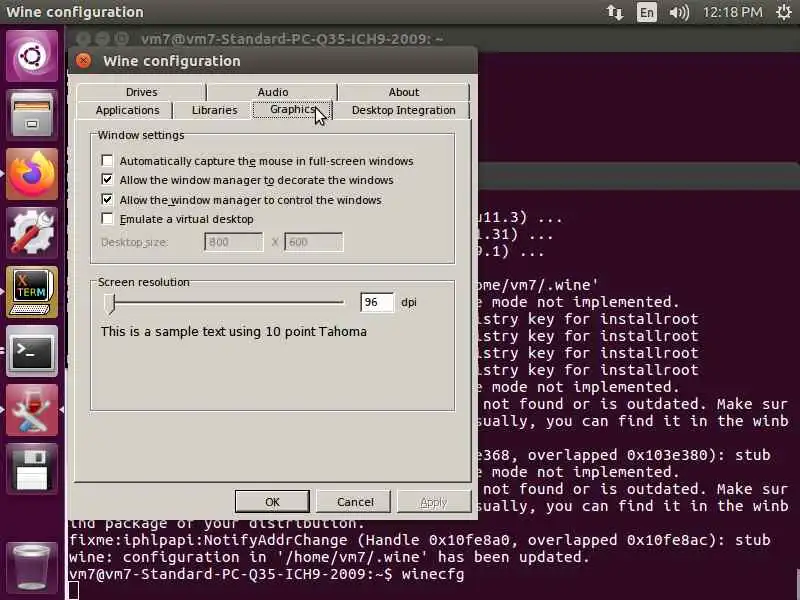Click the desktop width field showing 800
Viewport: 800px width, 600px height.
coord(234,242)
